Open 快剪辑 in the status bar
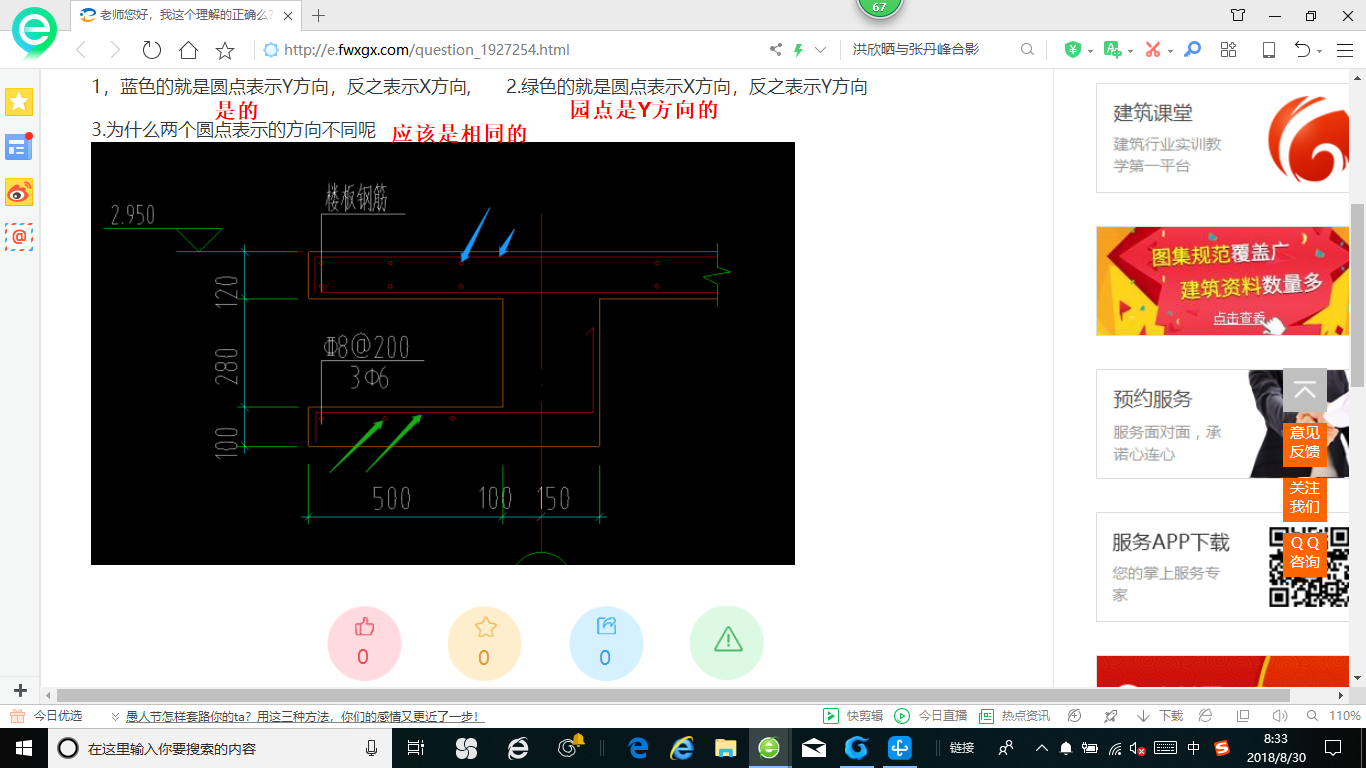The image size is (1366, 768). coord(853,716)
